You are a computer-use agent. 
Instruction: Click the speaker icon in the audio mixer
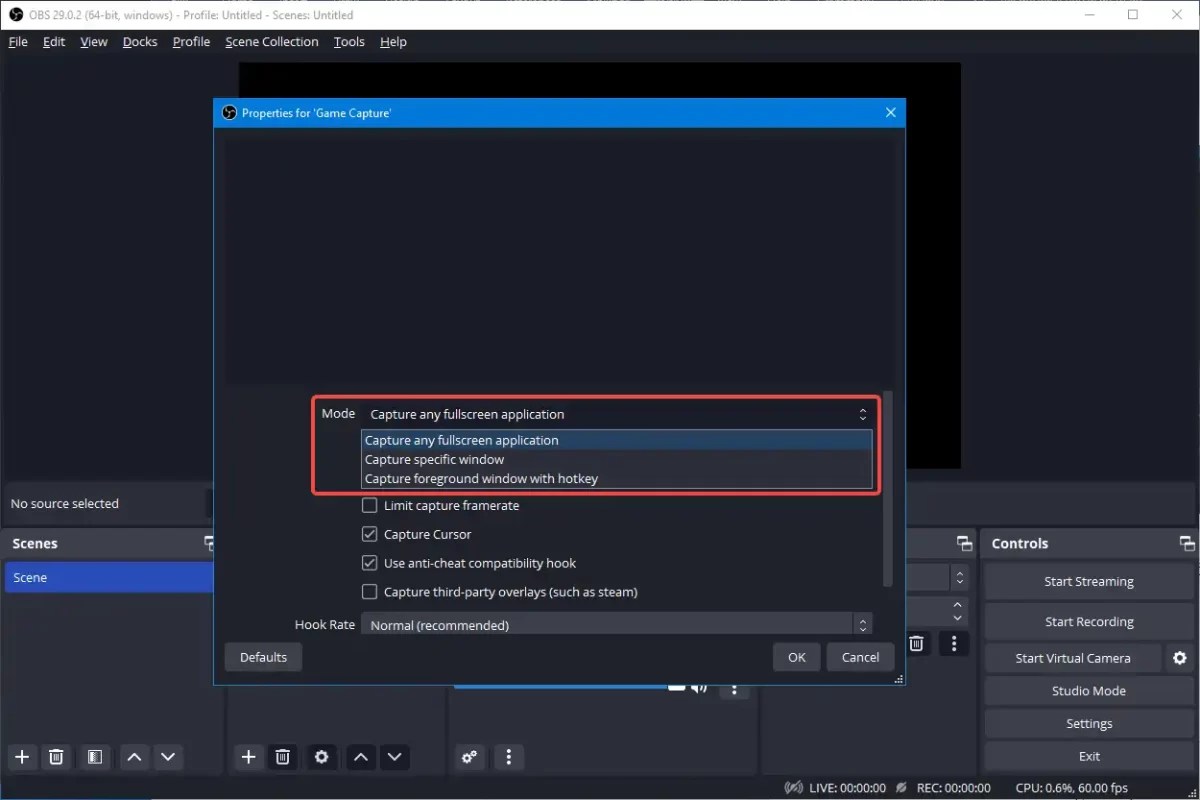pos(699,687)
